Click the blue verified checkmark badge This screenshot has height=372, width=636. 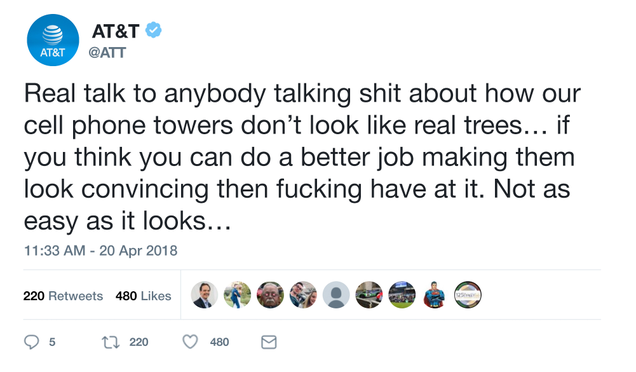[154, 30]
